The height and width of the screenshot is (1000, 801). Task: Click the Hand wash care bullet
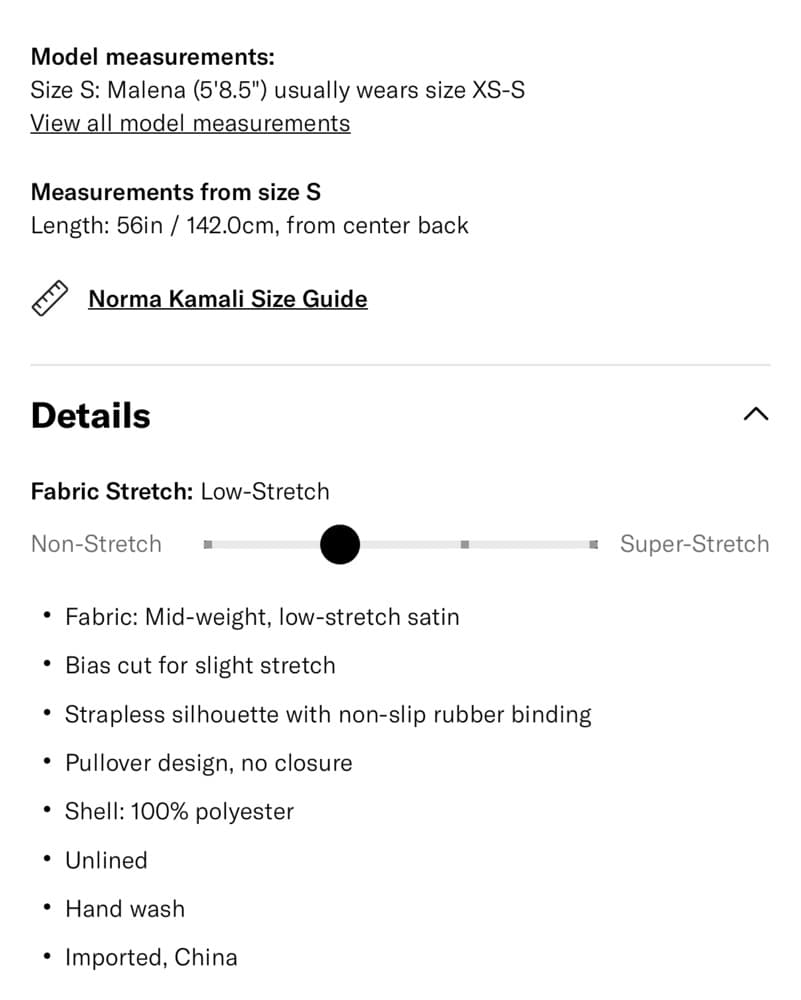pos(125,909)
